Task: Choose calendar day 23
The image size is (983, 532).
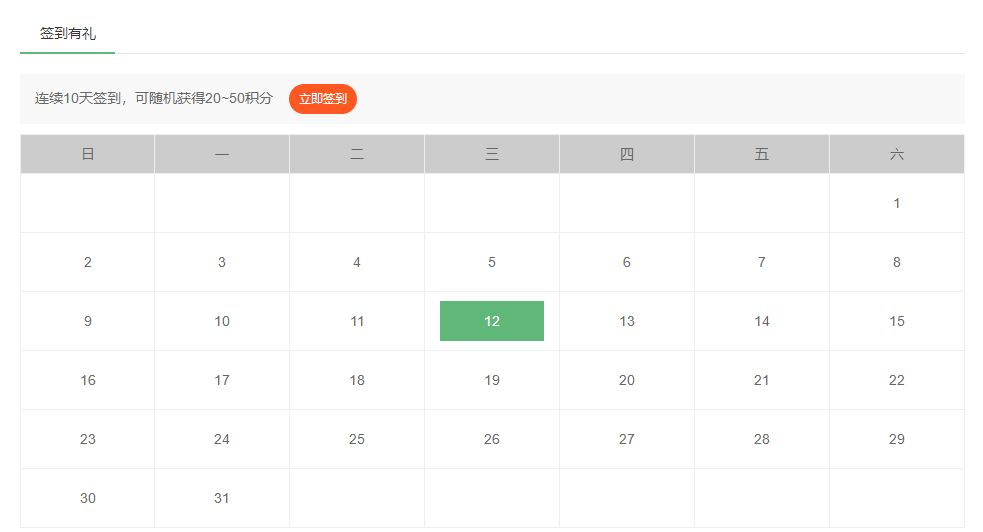Action: 88,439
